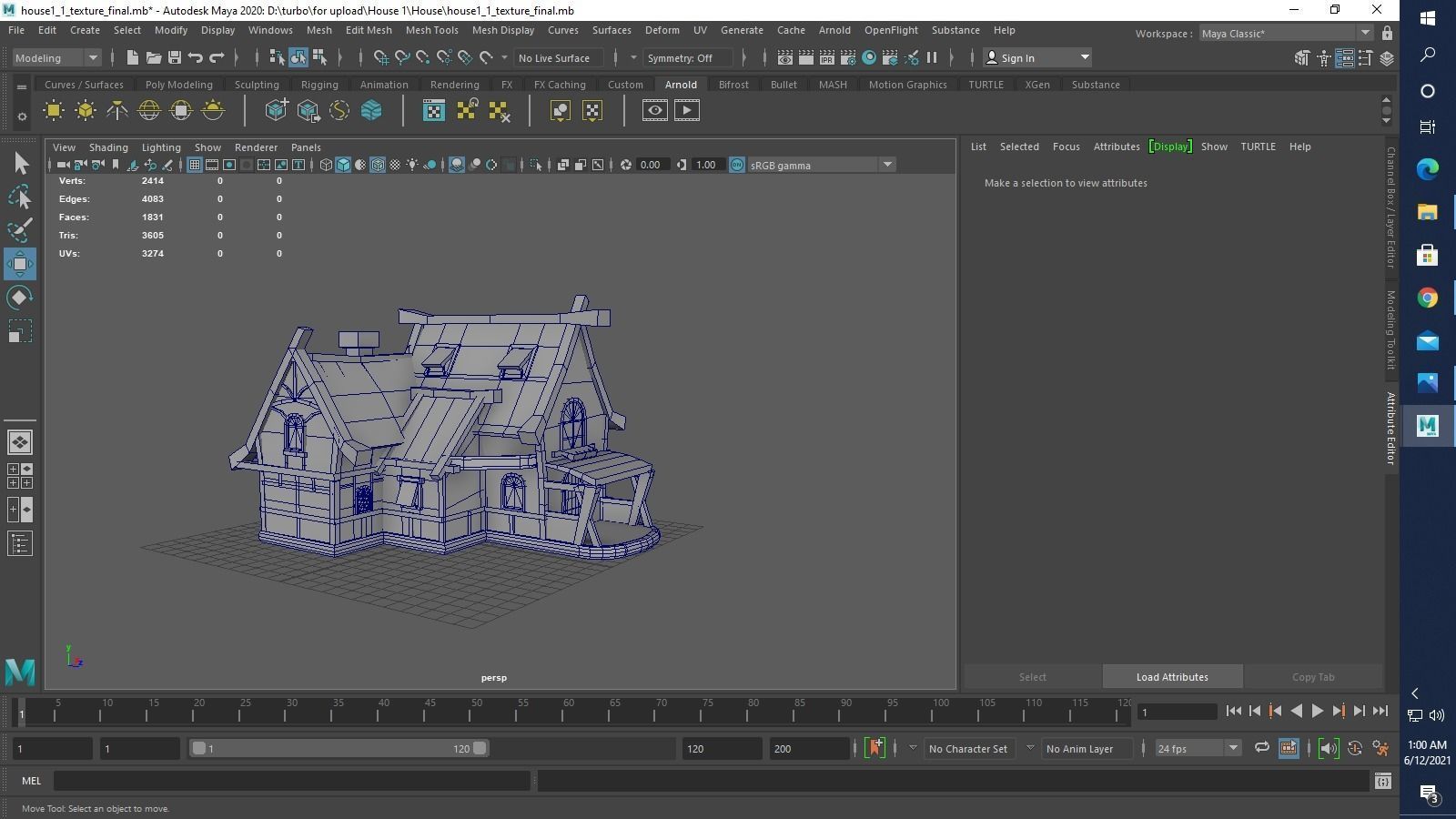Toggle viewport color management ON button
This screenshot has width=1456, height=819.
coord(737,165)
